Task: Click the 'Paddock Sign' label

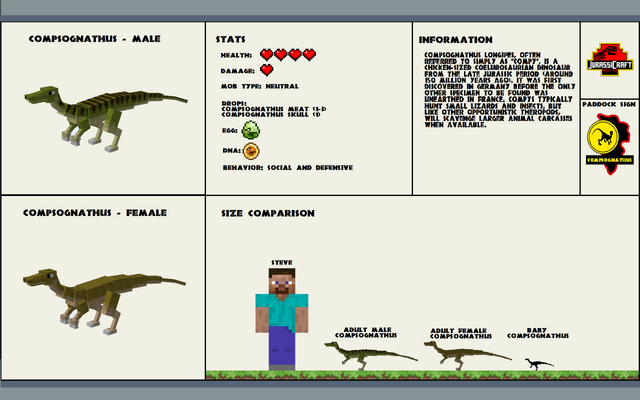Action: click(x=609, y=104)
